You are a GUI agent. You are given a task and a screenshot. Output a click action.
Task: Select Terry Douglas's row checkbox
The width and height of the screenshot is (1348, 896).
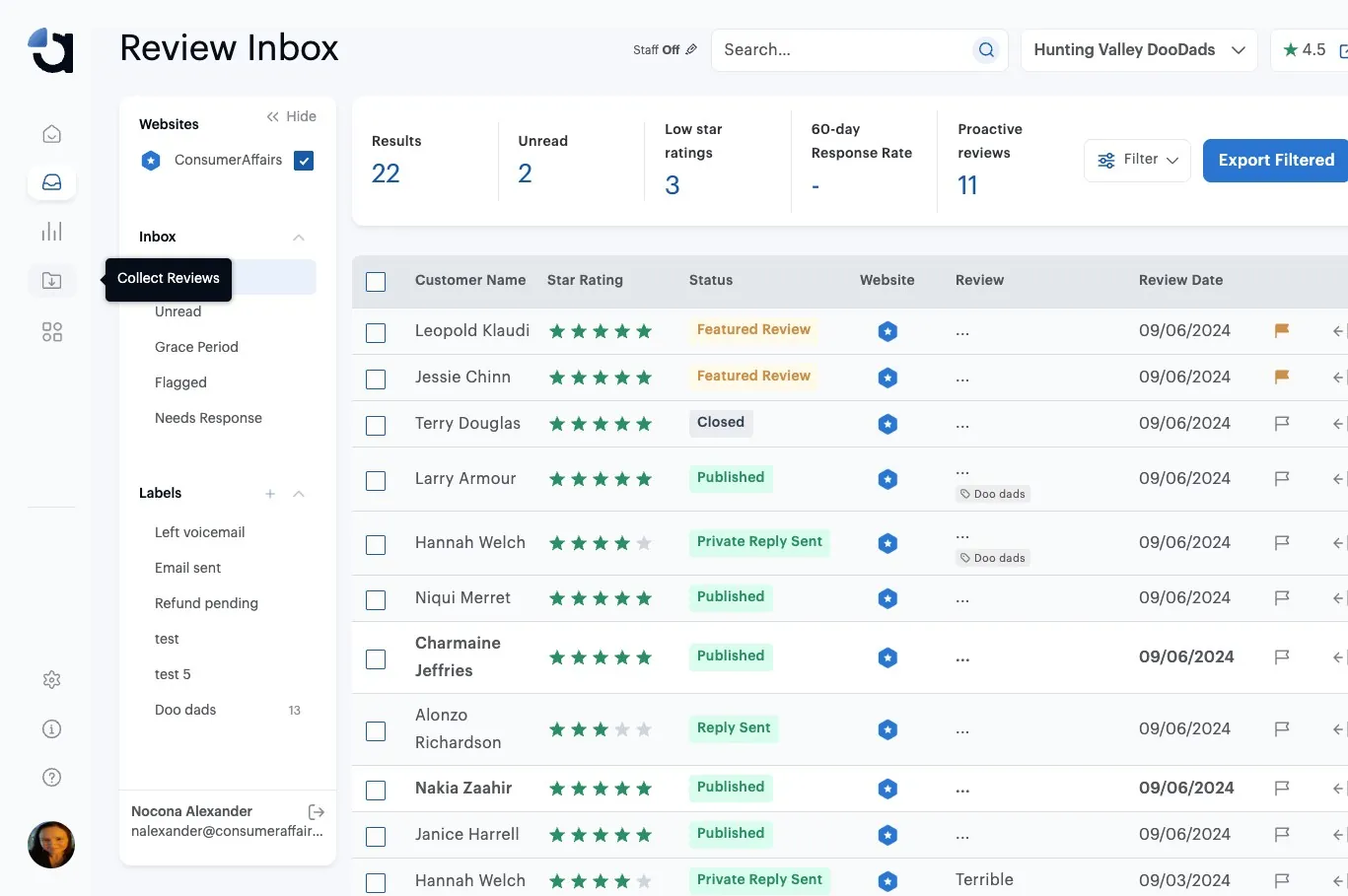[376, 426]
